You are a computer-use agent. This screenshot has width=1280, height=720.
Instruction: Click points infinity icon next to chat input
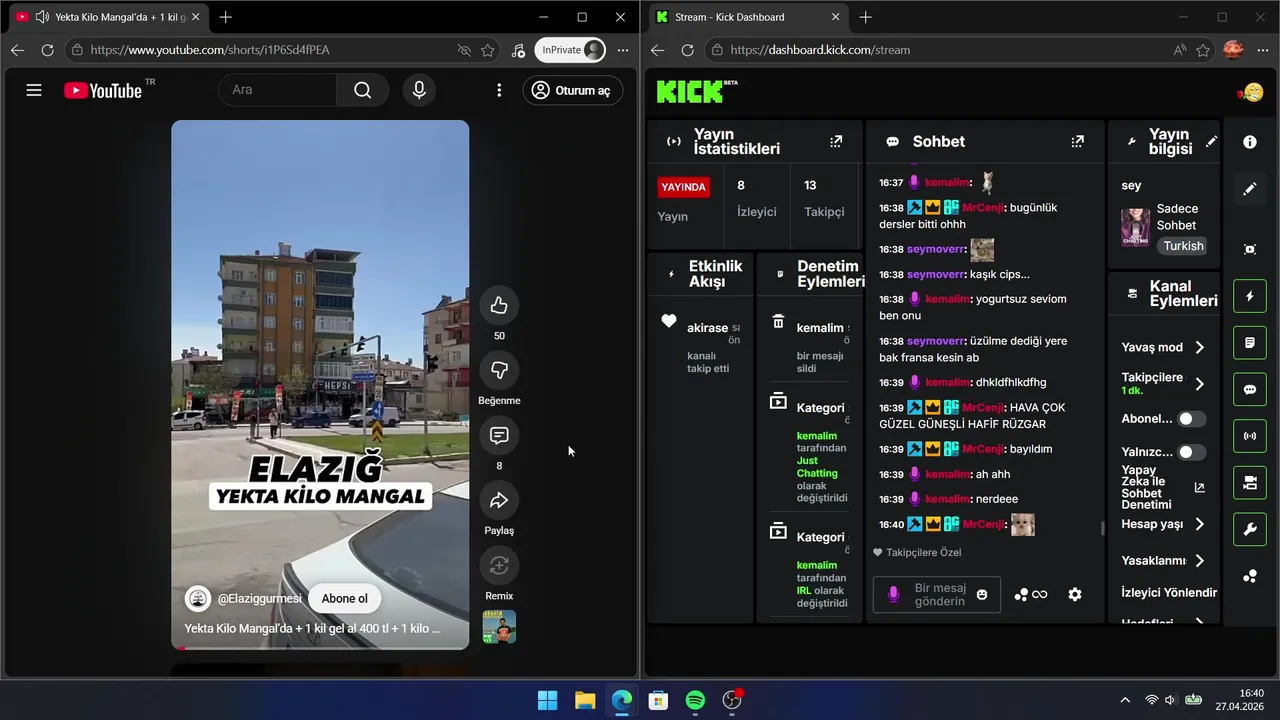1031,594
